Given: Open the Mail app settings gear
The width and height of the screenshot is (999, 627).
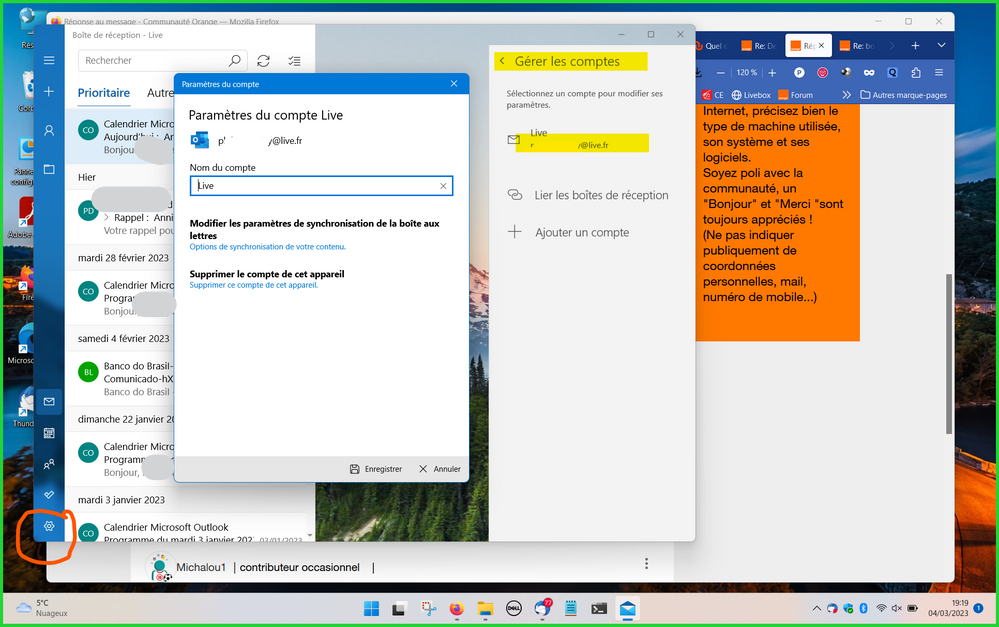Looking at the screenshot, I should (49, 526).
